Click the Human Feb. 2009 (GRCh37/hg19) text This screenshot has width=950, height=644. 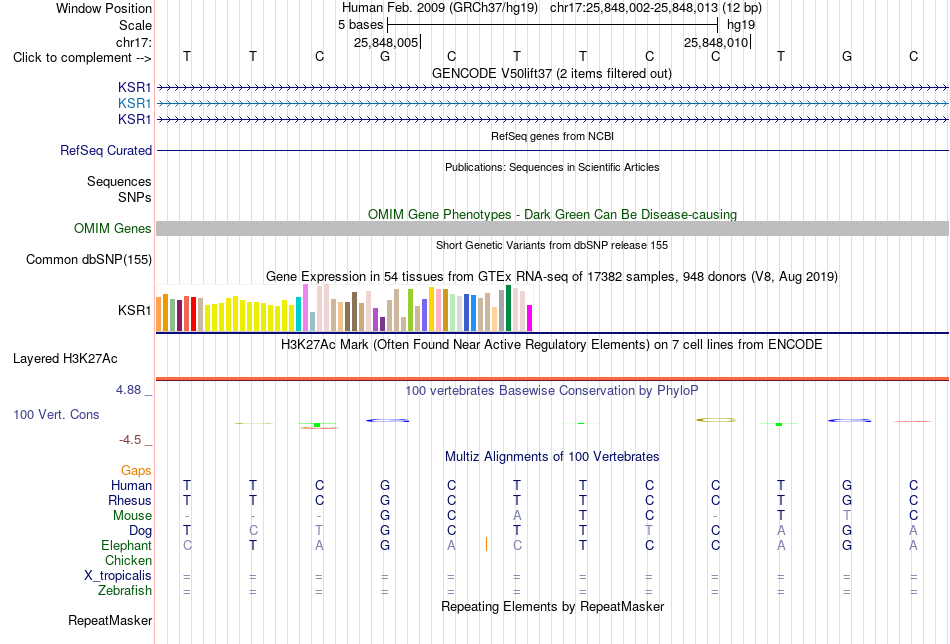tap(440, 8)
